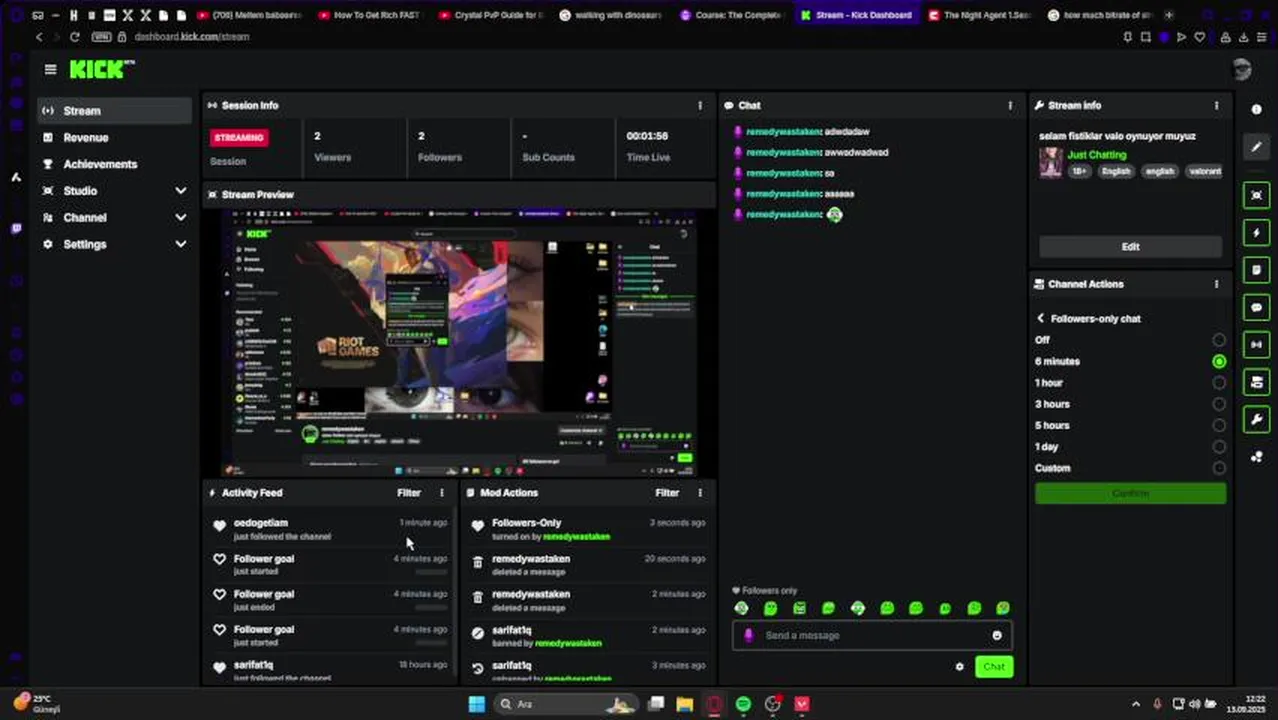
Task: Click the Edit button in Stream info
Action: click(1130, 246)
